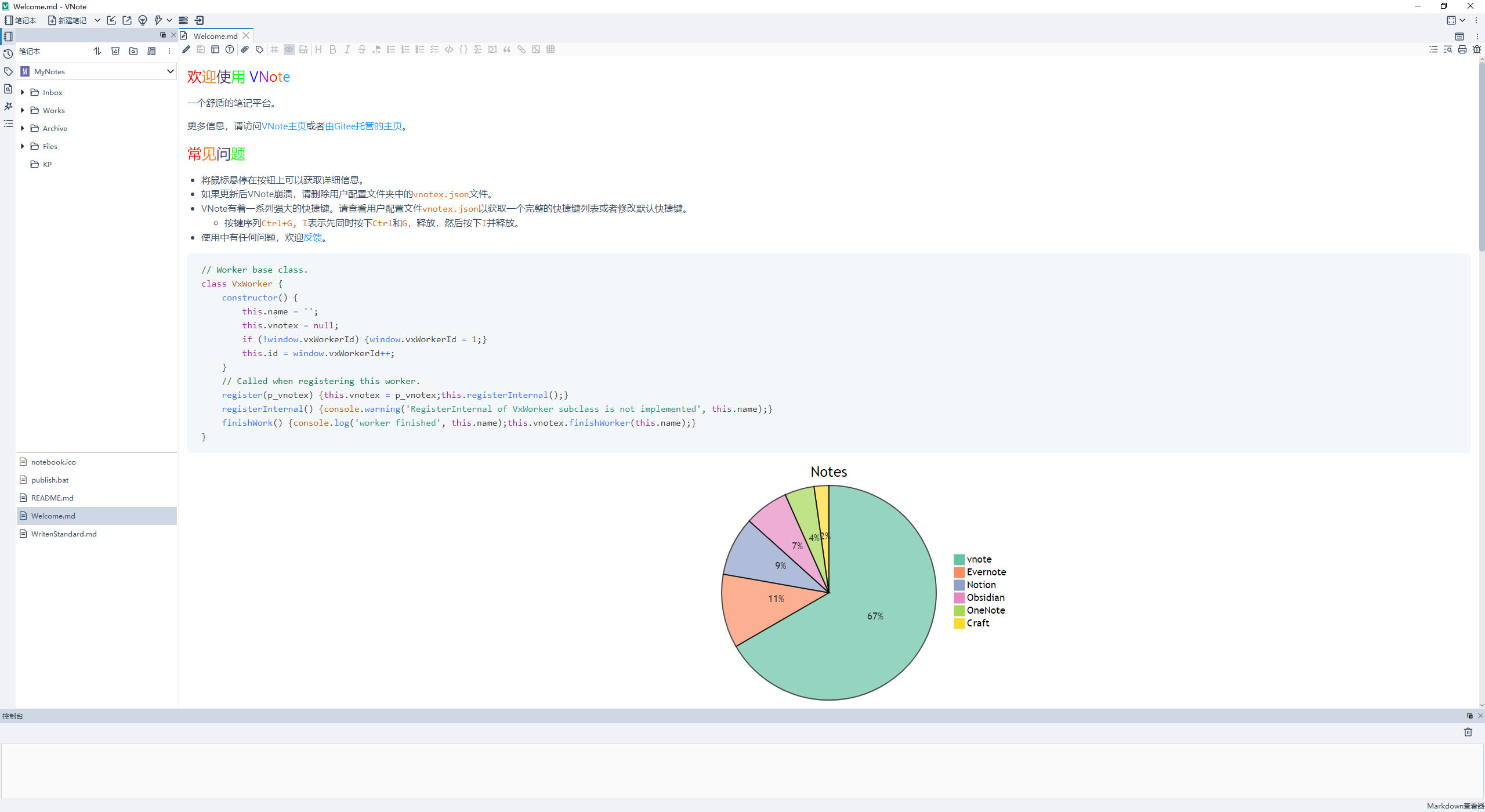Screen dimensions: 1485x812
Task: Click the manage notebooks books icon
Action: tap(151, 51)
